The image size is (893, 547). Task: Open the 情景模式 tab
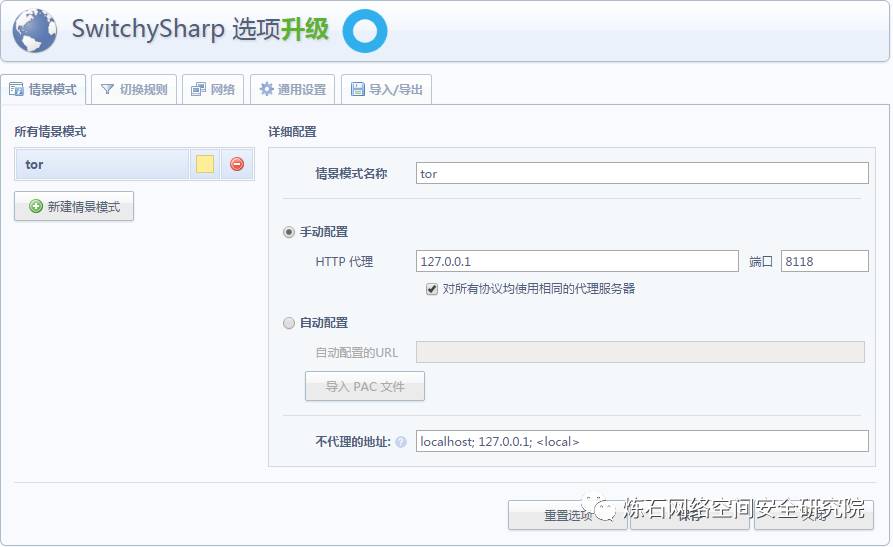click(43, 89)
